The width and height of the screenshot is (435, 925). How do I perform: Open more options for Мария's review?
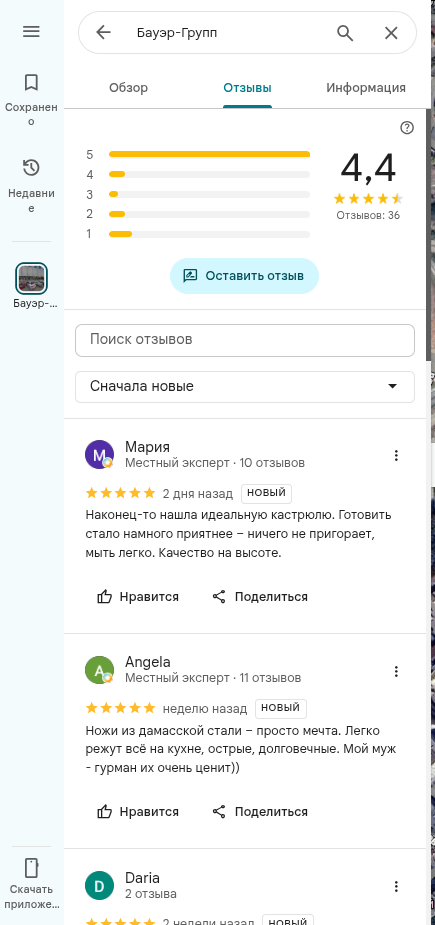click(397, 455)
